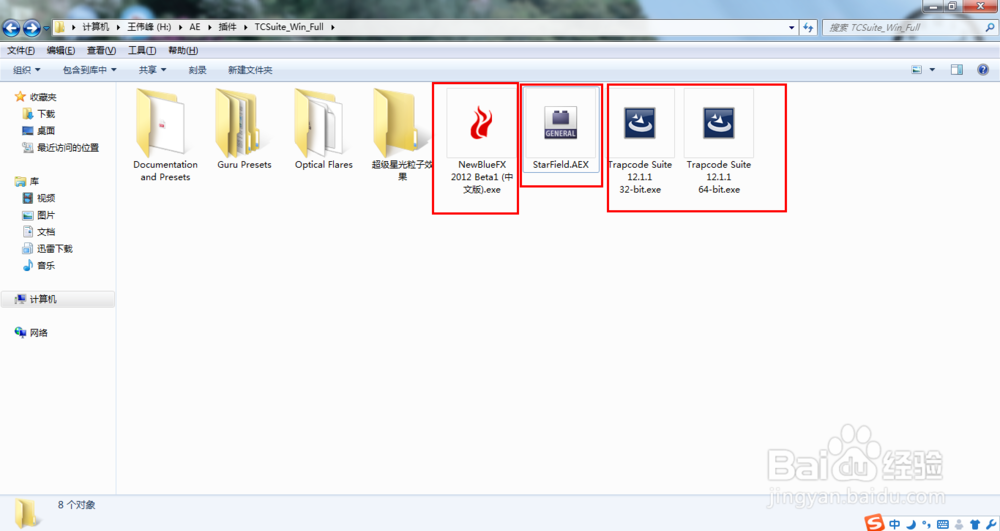Open 最近访问的位置 in navigation pane
The height and width of the screenshot is (531, 1000).
pos(61,147)
